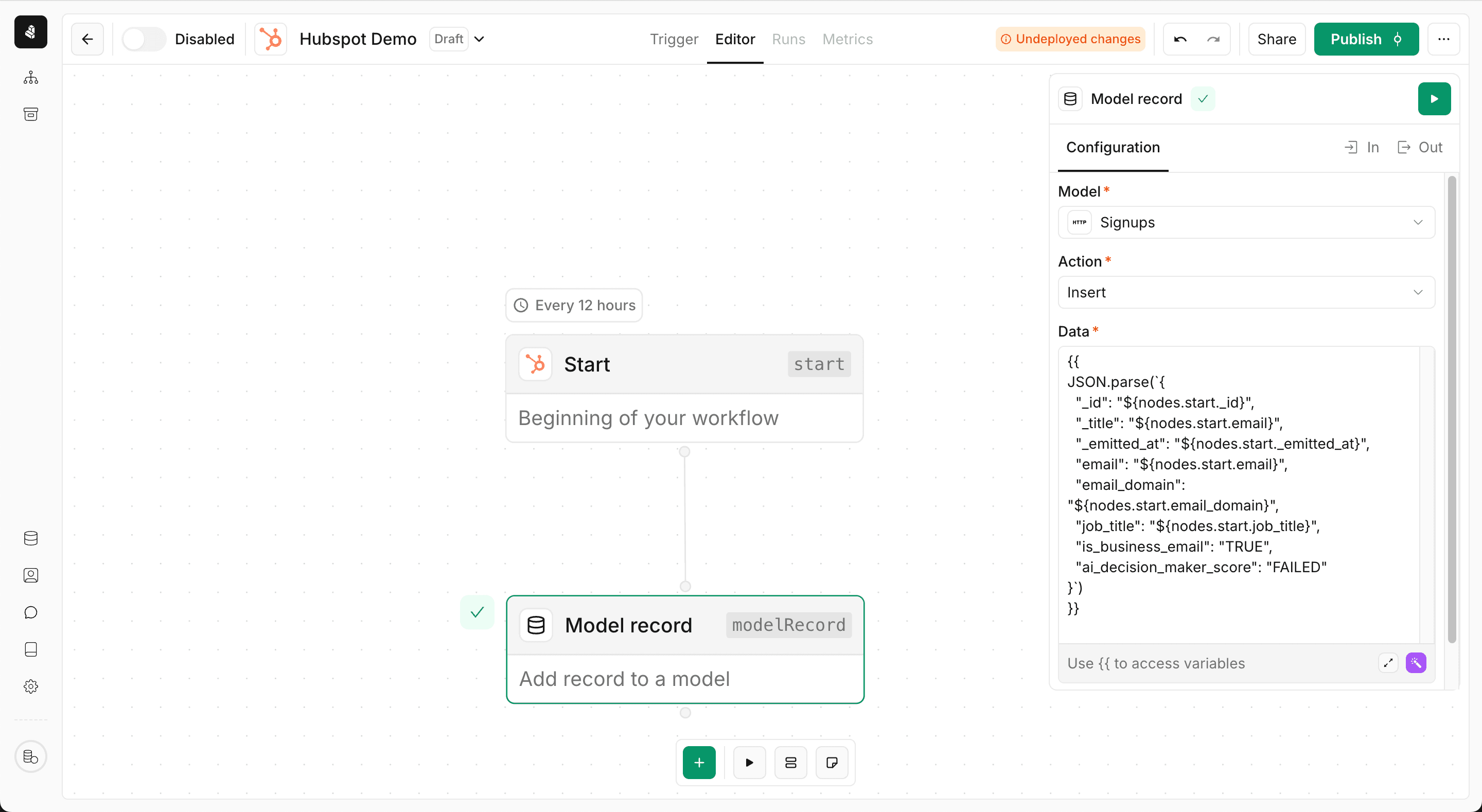
Task: Click the 'Use {{ to access variables' hint
Action: click(x=1156, y=663)
